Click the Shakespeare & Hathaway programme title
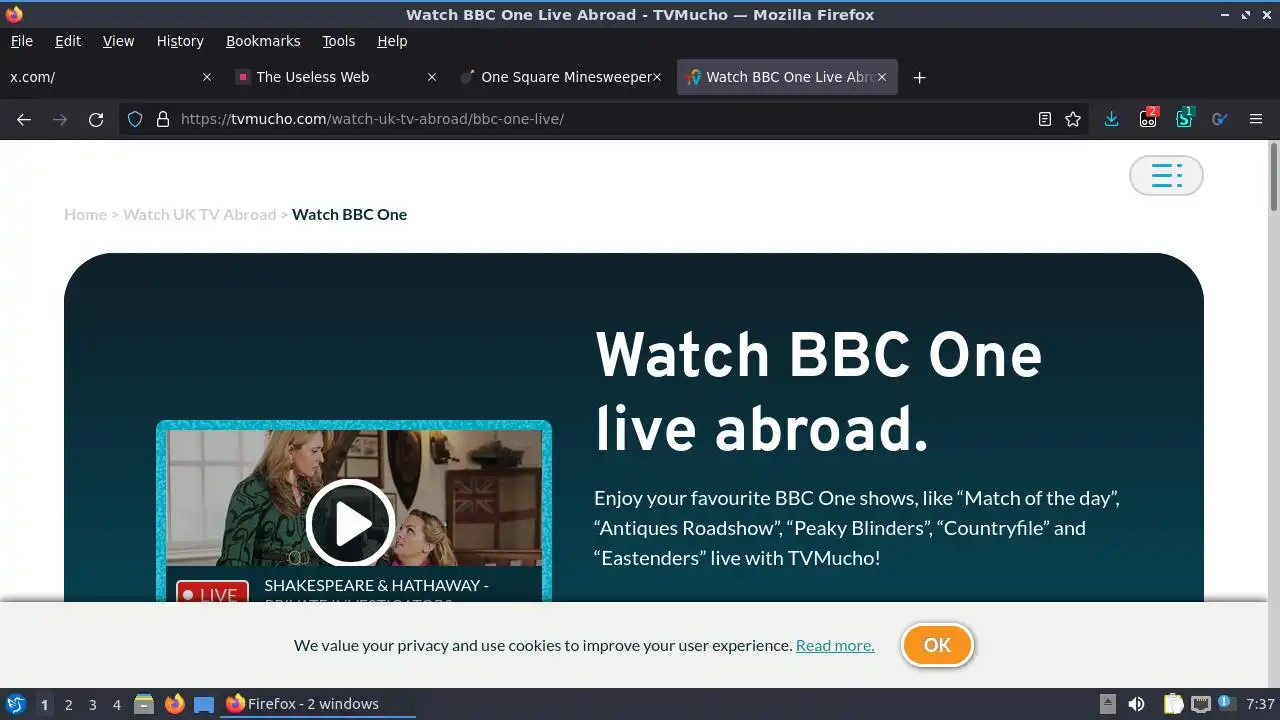This screenshot has width=1280, height=720. [x=376, y=590]
